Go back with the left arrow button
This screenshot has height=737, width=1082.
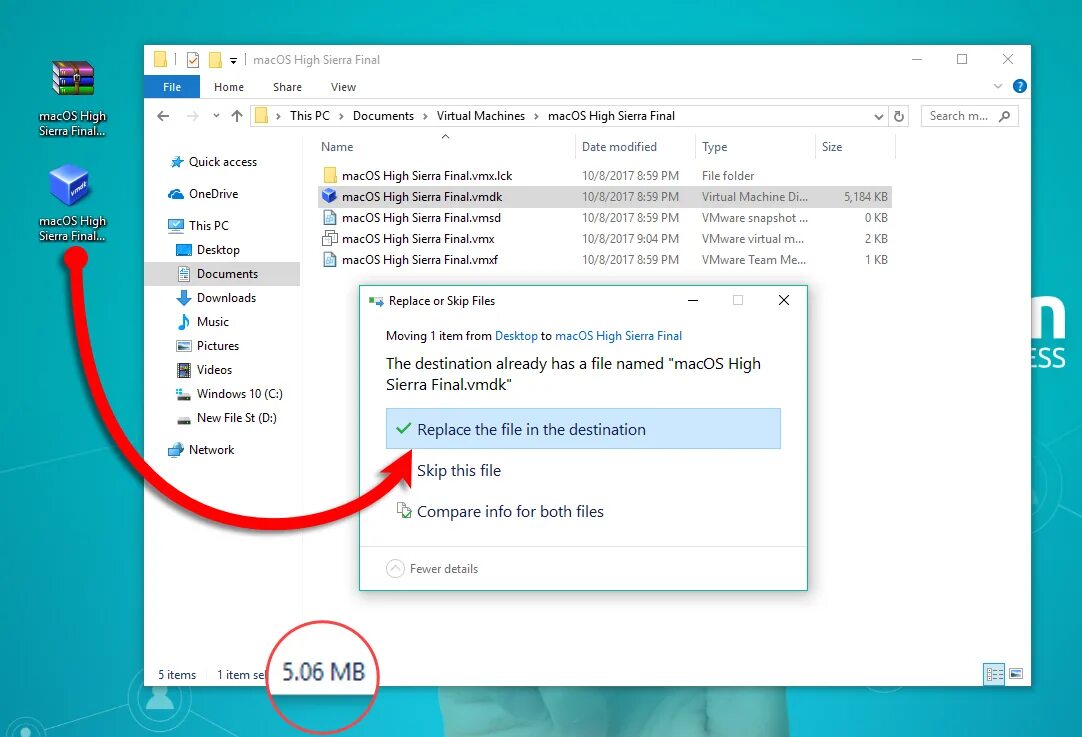point(163,116)
